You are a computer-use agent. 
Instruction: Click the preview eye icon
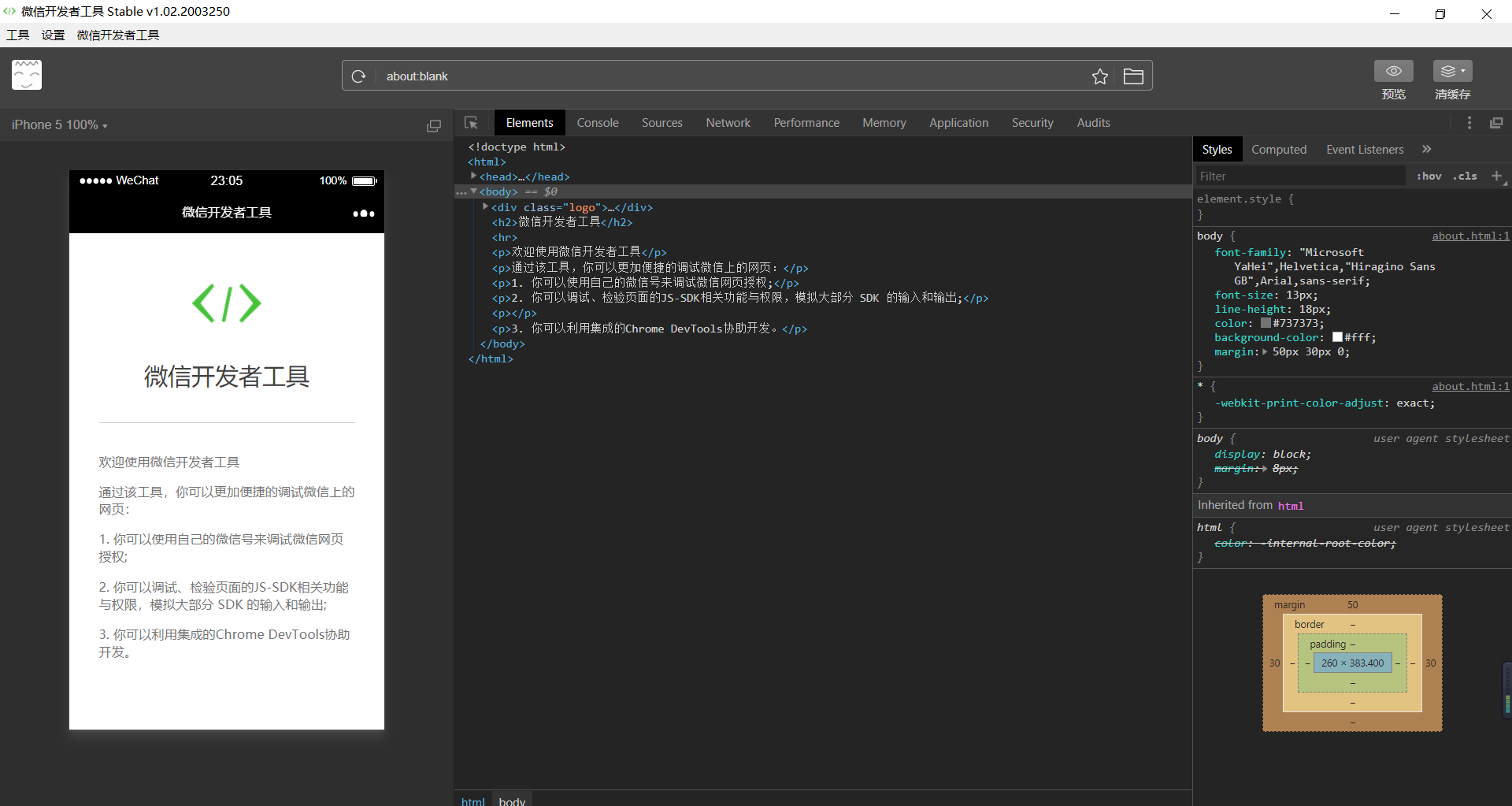pos(1393,71)
